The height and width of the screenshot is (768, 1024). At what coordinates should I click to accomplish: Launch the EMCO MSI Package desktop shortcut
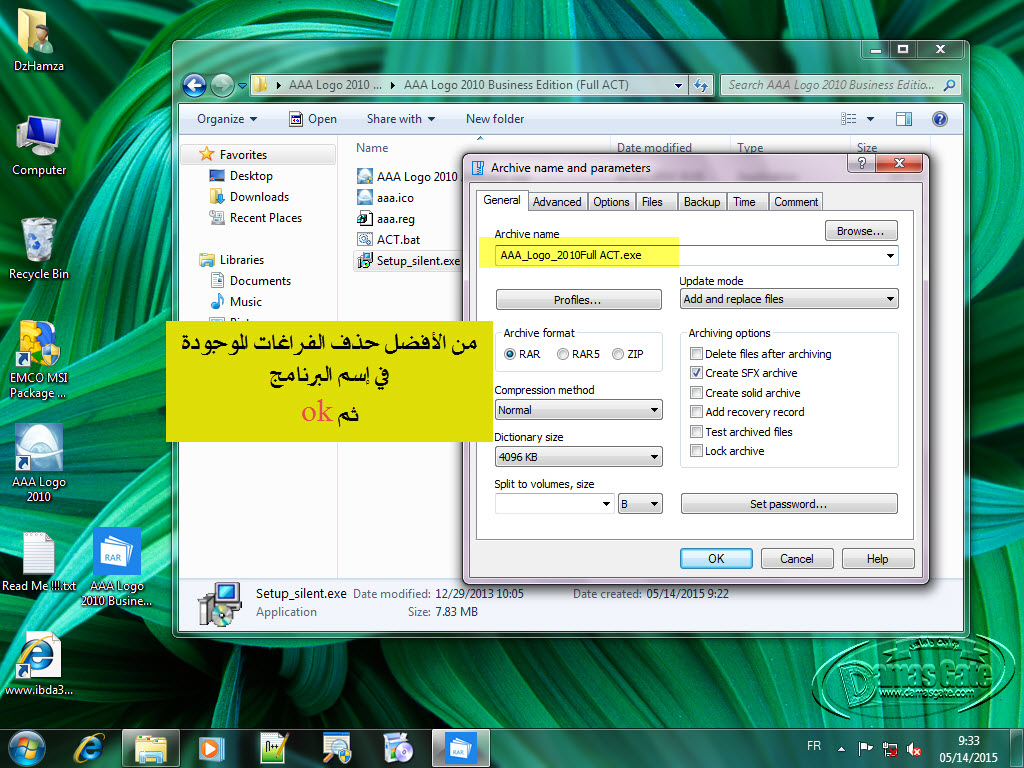click(x=39, y=359)
